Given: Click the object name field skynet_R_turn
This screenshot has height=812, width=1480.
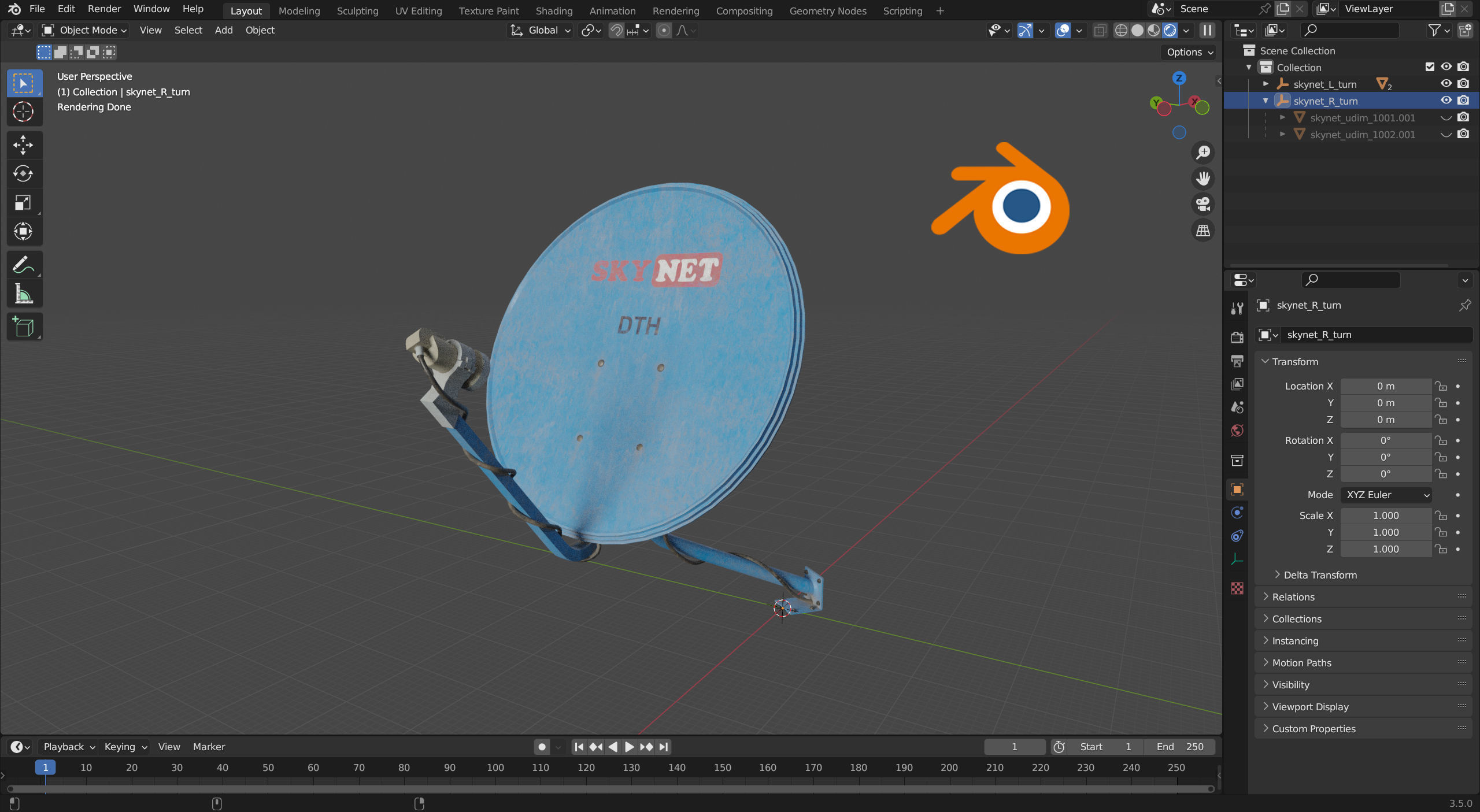Looking at the screenshot, I should point(1377,335).
